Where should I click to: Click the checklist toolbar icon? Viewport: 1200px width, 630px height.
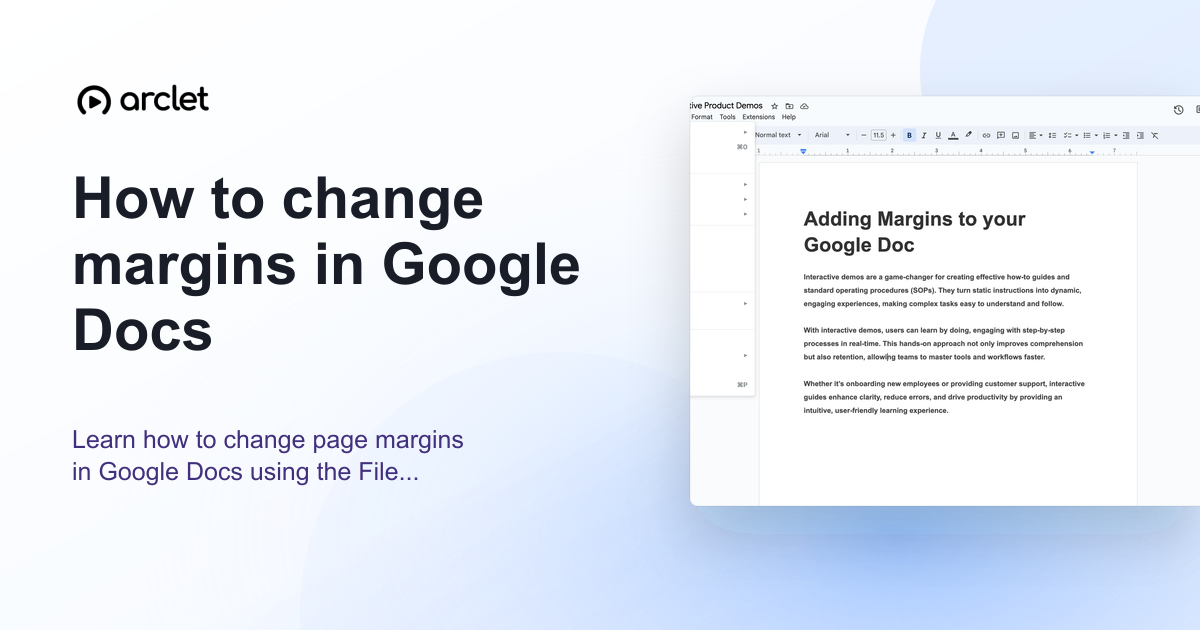tap(1067, 135)
